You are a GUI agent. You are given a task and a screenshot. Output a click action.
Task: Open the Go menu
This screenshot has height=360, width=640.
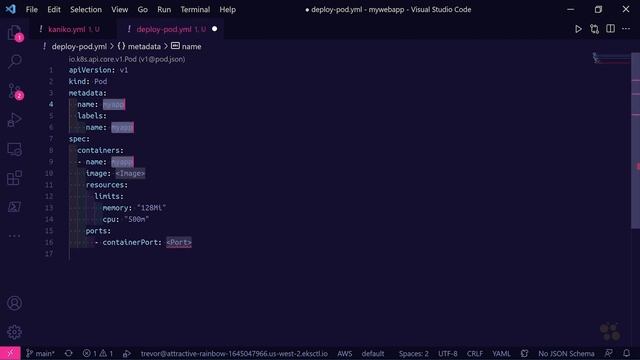(x=142, y=9)
